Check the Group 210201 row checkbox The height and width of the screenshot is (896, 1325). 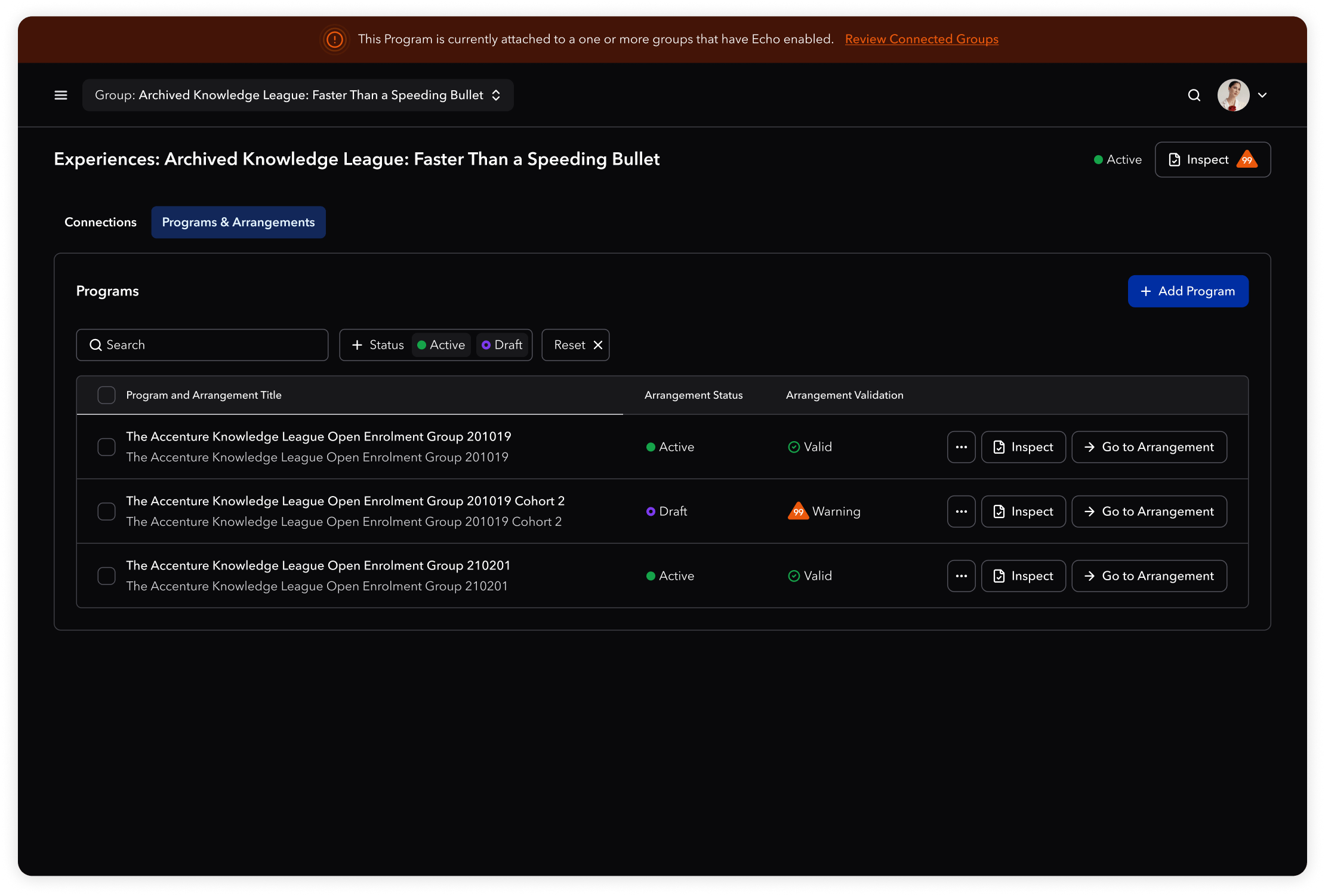click(x=106, y=576)
